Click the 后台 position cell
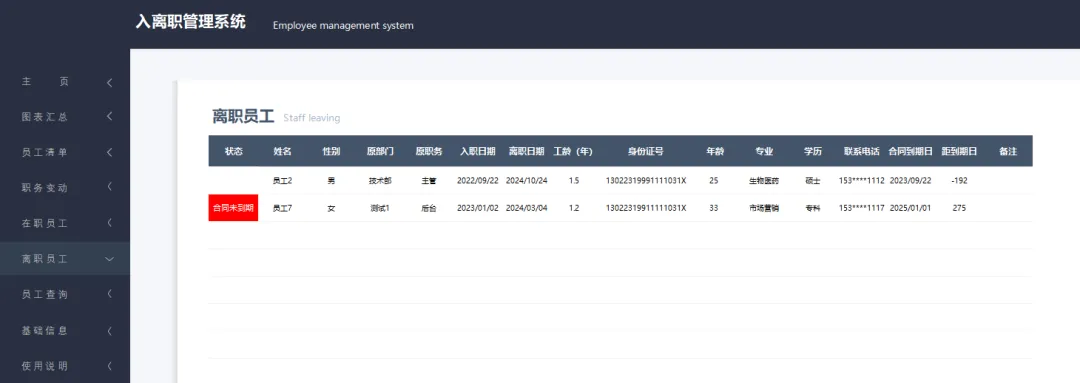Image resolution: width=1080 pixels, height=383 pixels. 428,208
